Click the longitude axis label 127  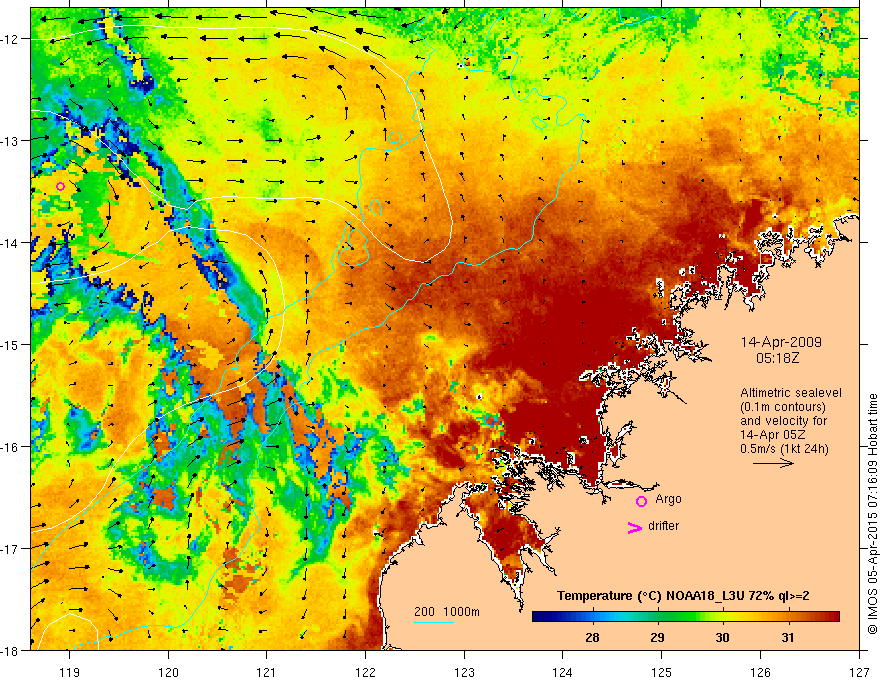tap(859, 672)
